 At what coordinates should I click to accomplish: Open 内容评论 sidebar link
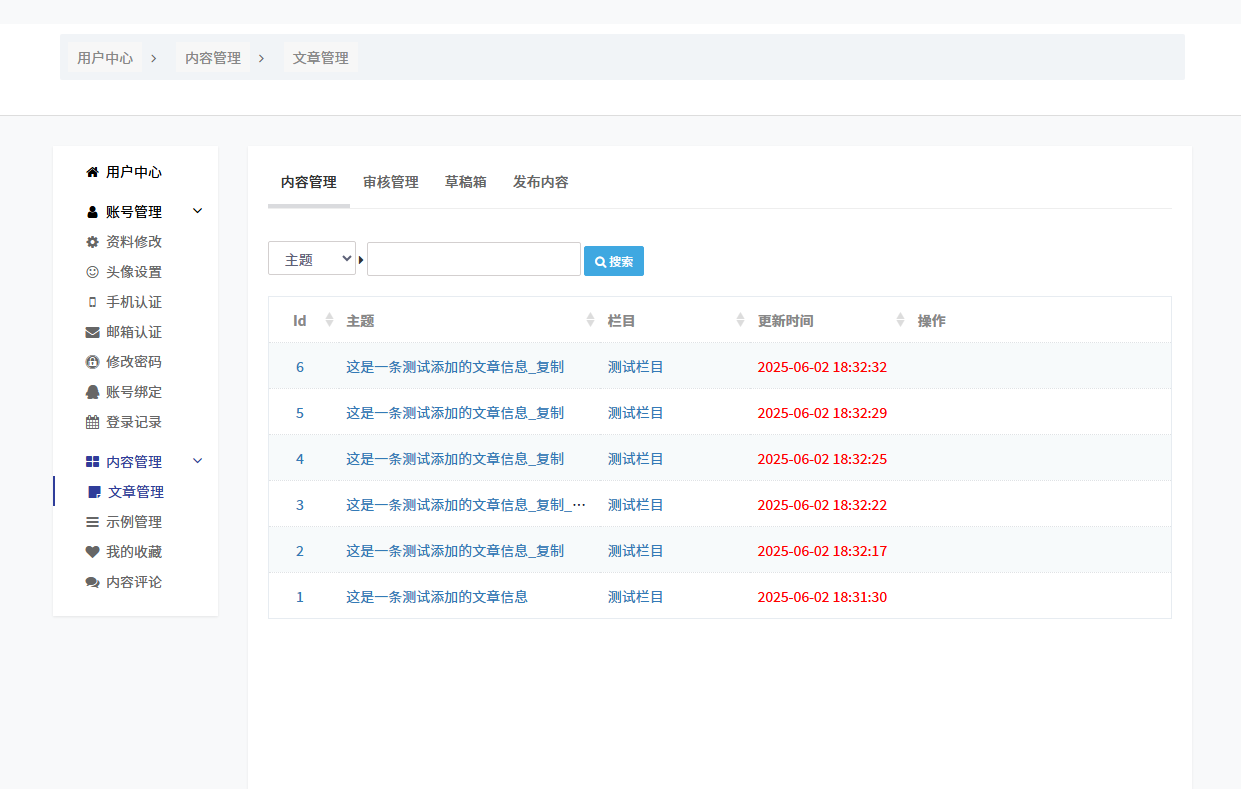(x=134, y=582)
